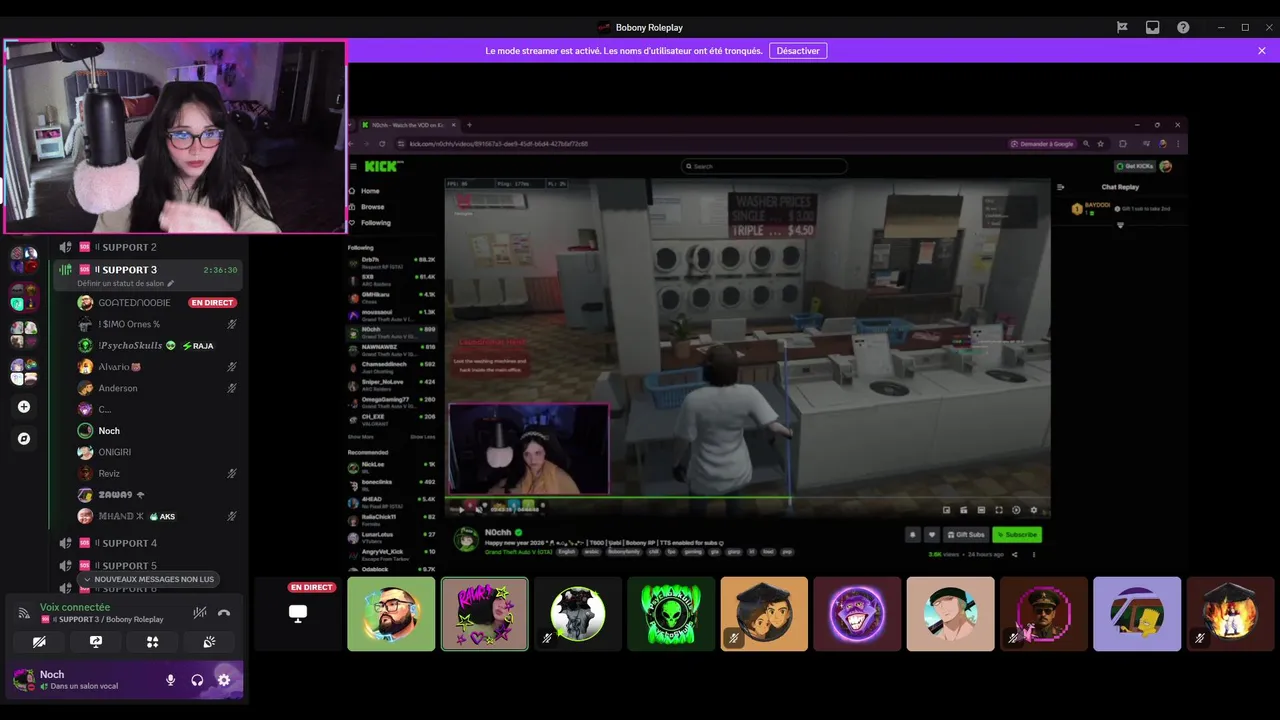The height and width of the screenshot is (720, 1280).
Task: Select the pink graffiti avatar tile
Action: 484,614
